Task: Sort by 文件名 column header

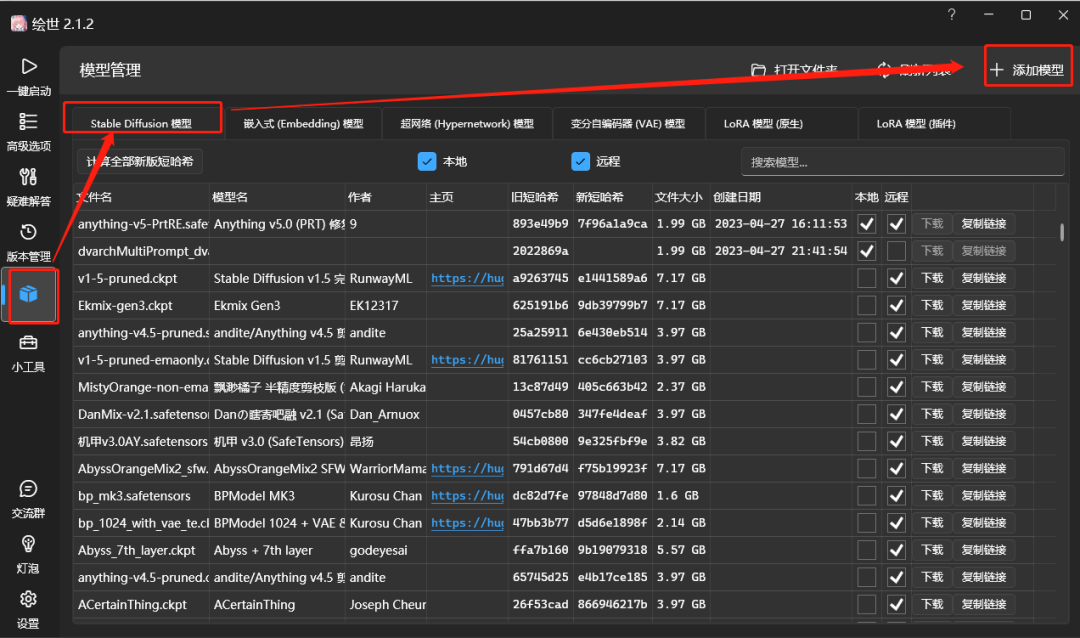Action: 141,197
